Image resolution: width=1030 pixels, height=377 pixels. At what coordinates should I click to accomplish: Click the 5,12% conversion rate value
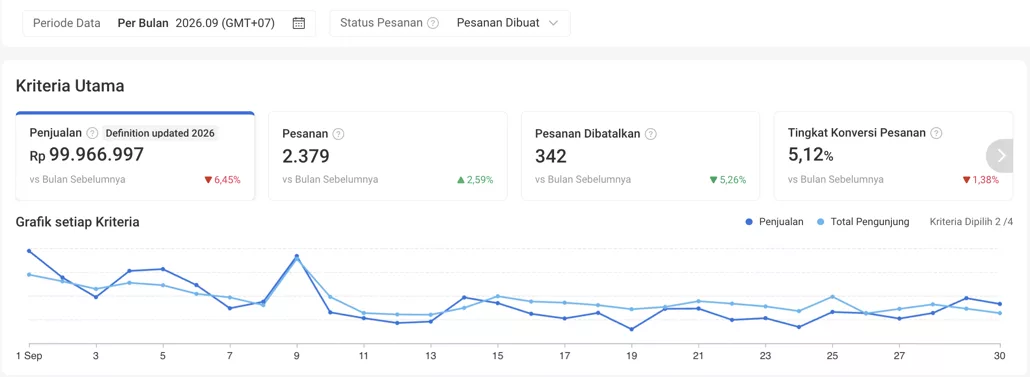point(811,155)
